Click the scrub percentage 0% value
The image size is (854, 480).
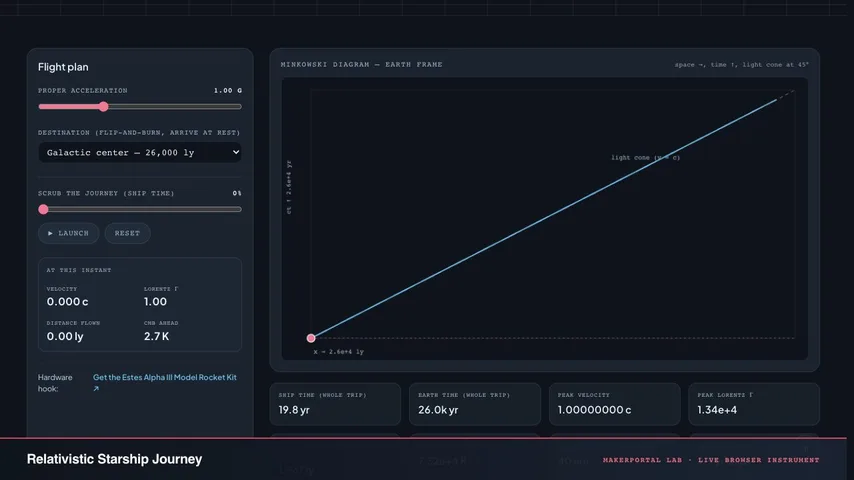click(237, 193)
